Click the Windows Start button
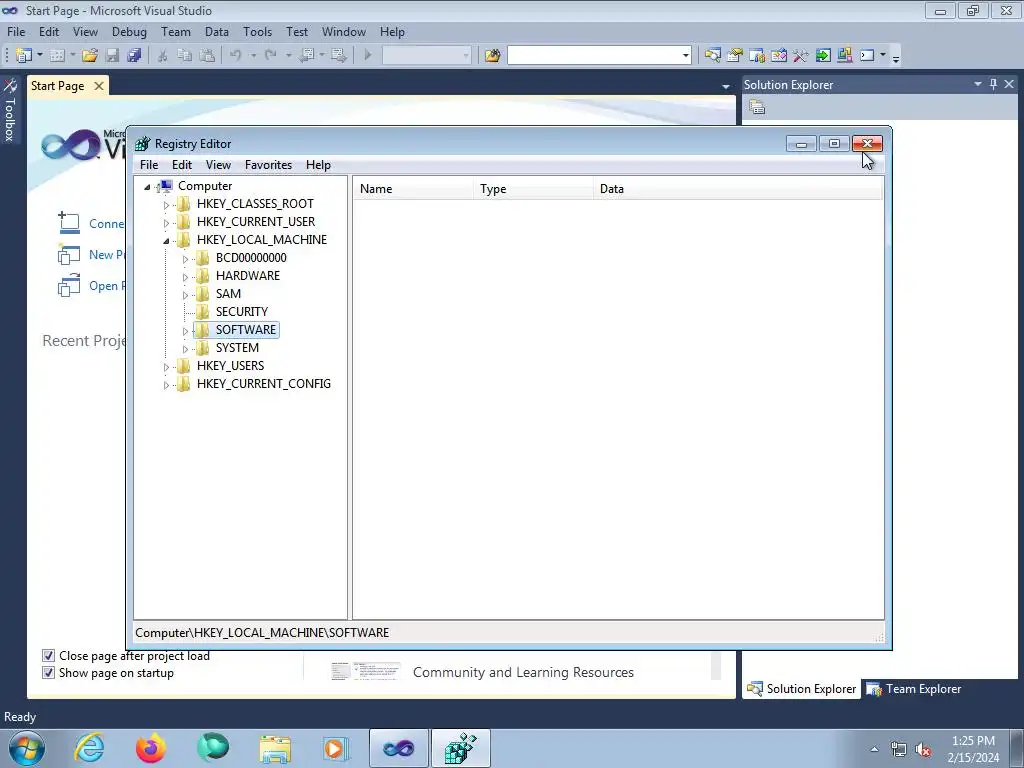This screenshot has height=768, width=1024. coord(26,748)
